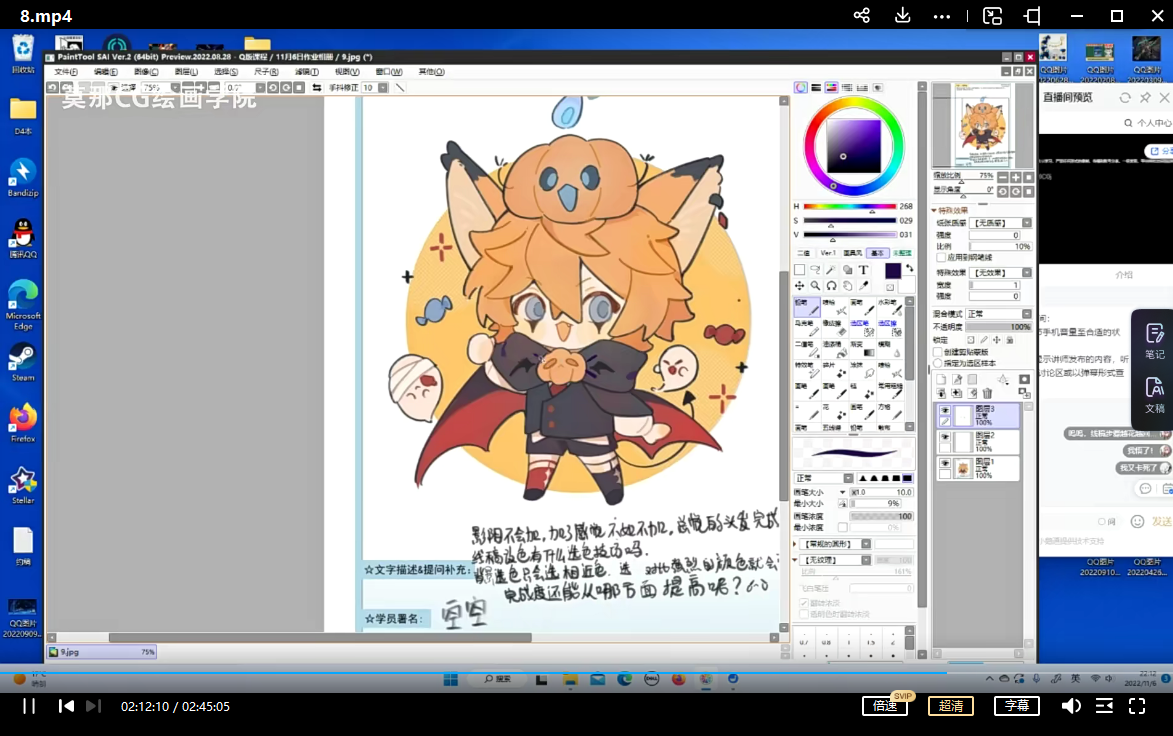Select the 马克笔 marker brush
This screenshot has width=1173, height=736.
click(x=806, y=328)
